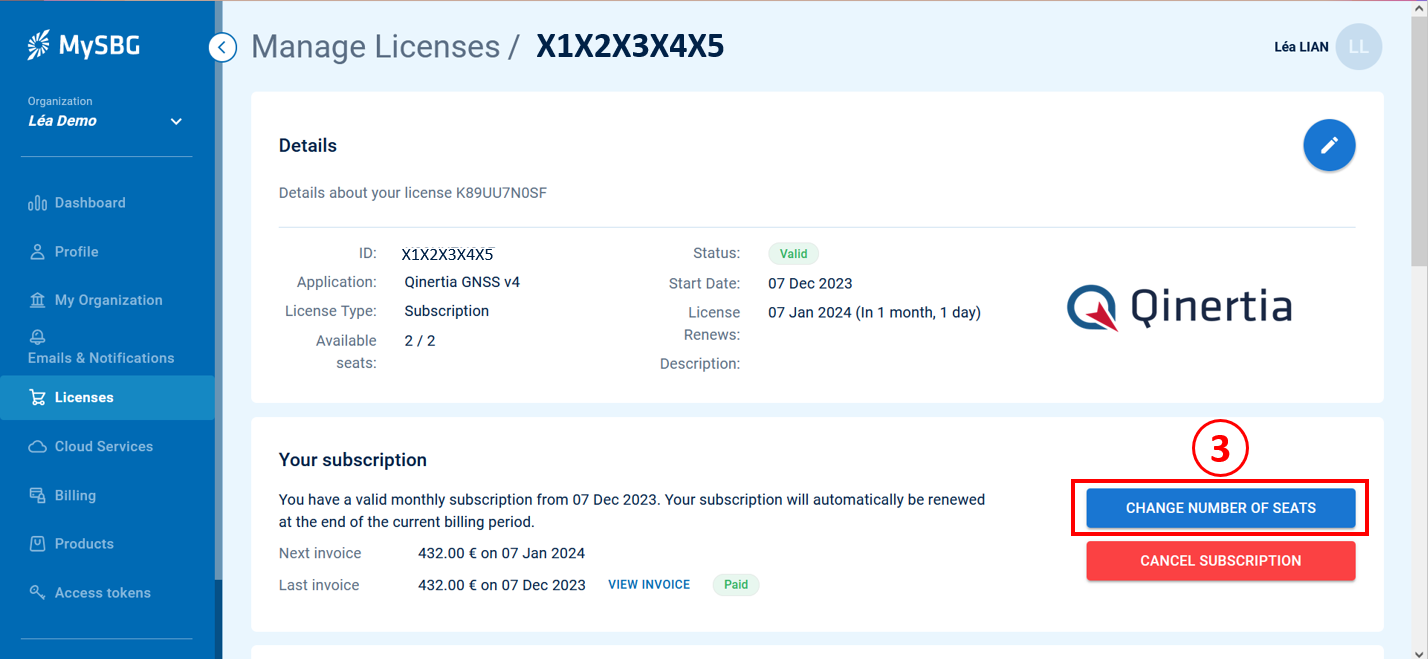The image size is (1428, 659).
Task: Click the Qinertia logo image
Action: click(1179, 308)
